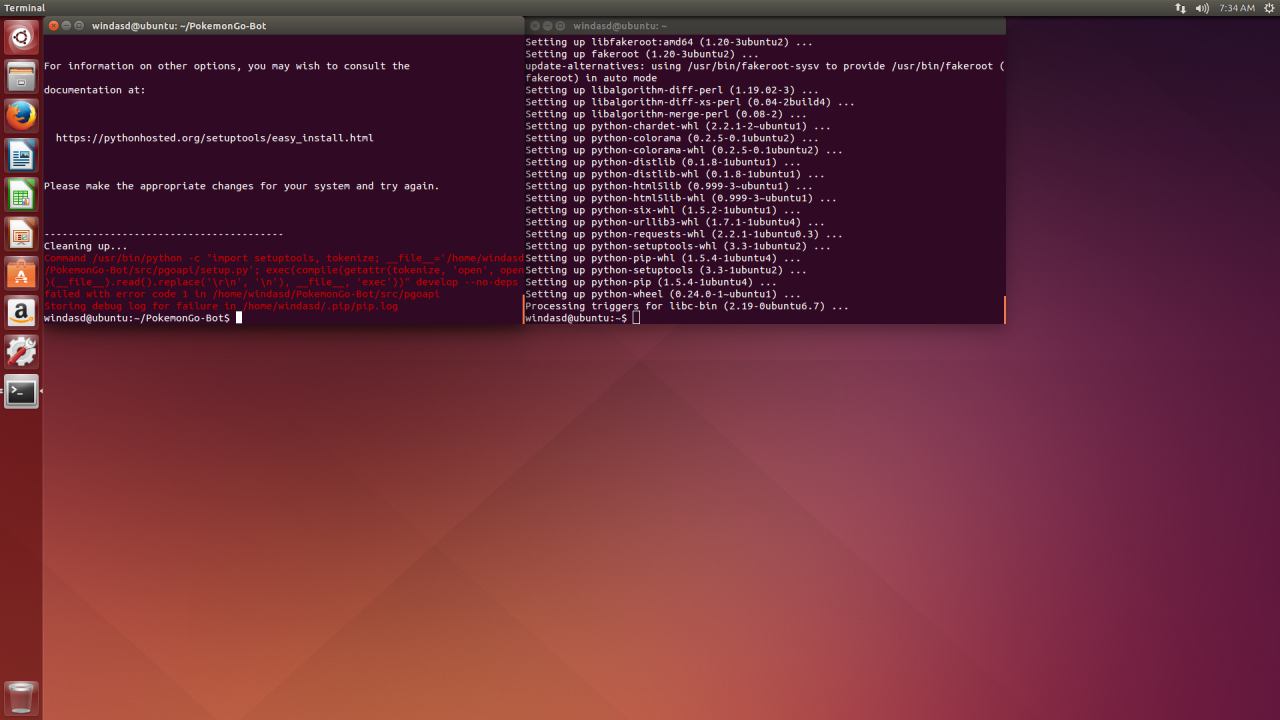Image resolution: width=1280 pixels, height=720 pixels.
Task: Click 'Setting up python-urllib3-whl' line
Action: tap(675, 222)
